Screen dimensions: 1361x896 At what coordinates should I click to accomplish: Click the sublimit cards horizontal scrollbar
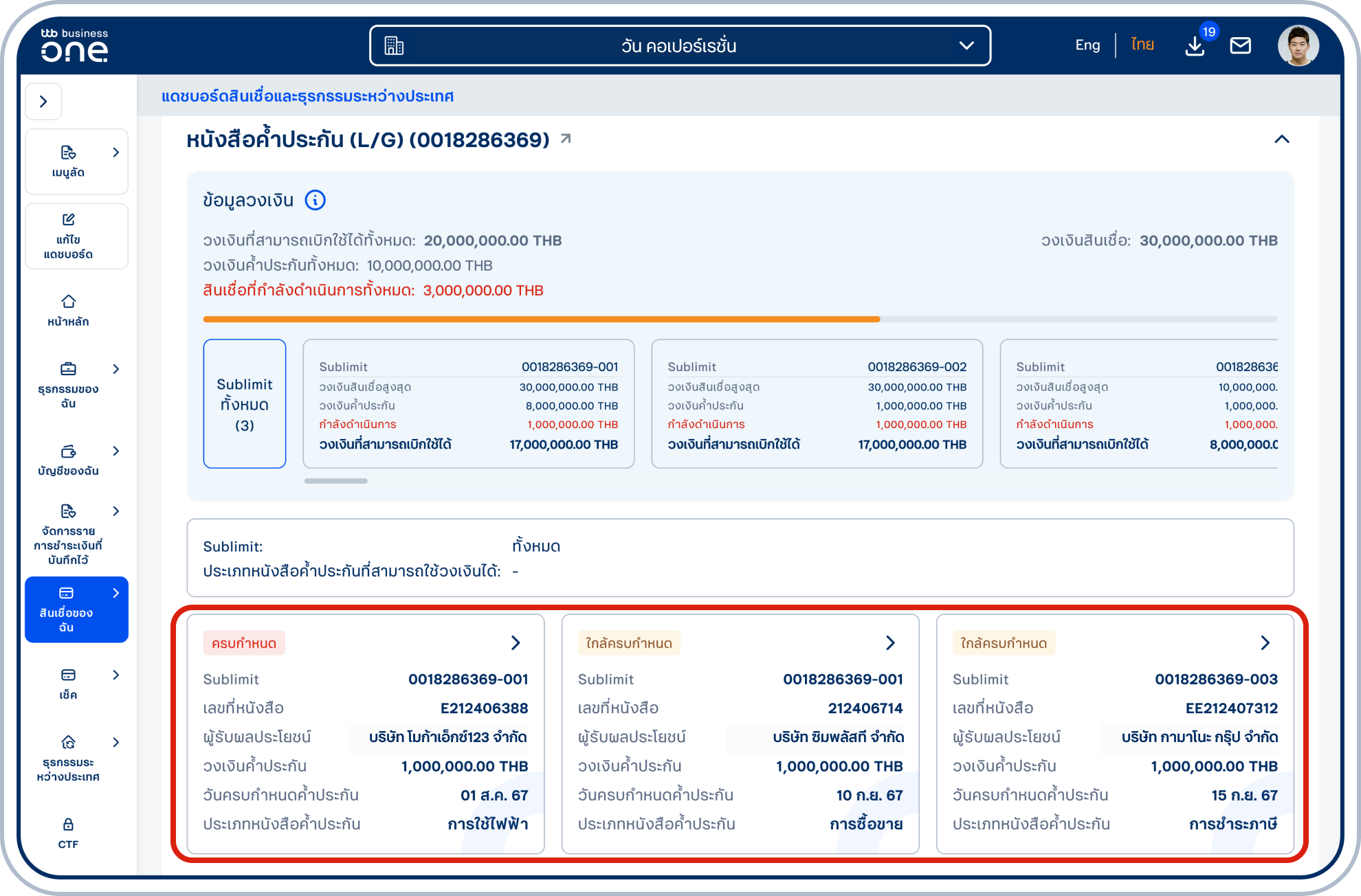(x=335, y=481)
